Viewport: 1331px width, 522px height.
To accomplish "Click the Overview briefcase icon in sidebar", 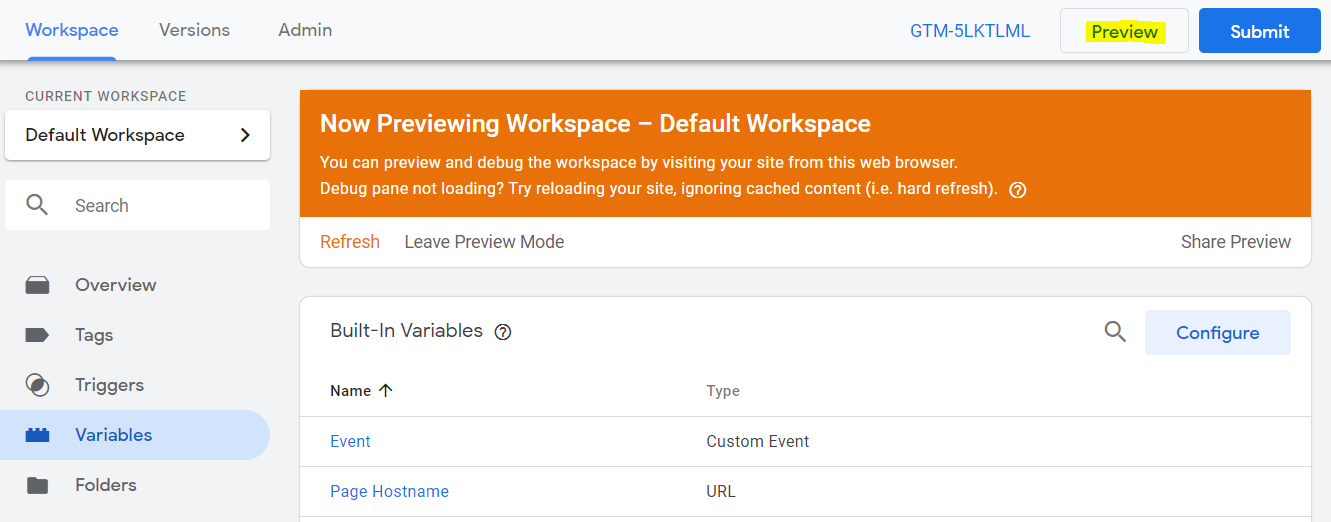I will coord(37,285).
